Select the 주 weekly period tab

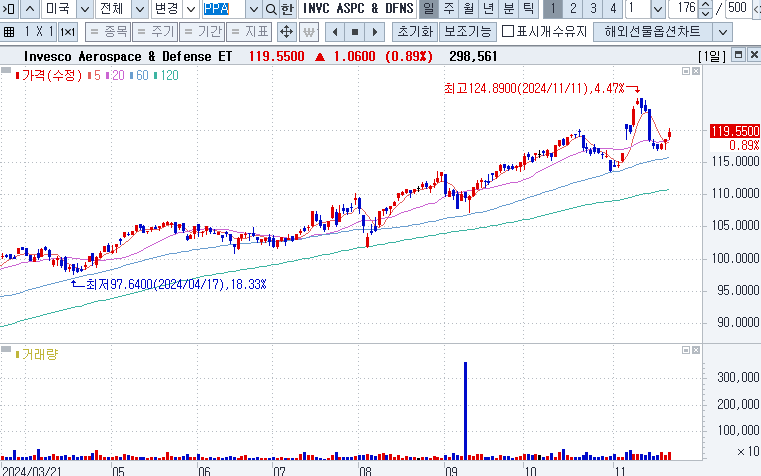coord(449,9)
